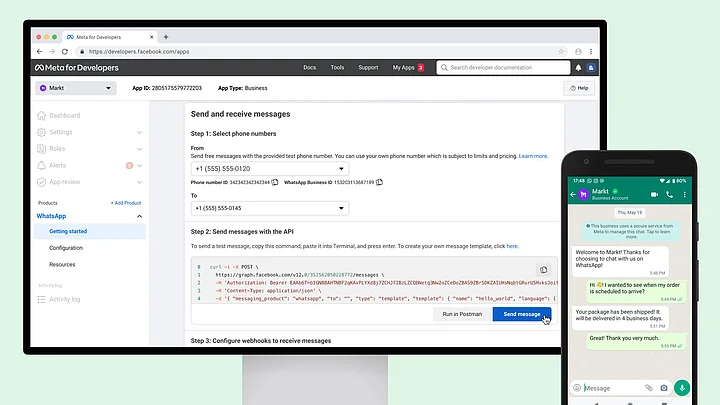Click the Run in Postman button
The image size is (720, 405).
[x=461, y=314]
